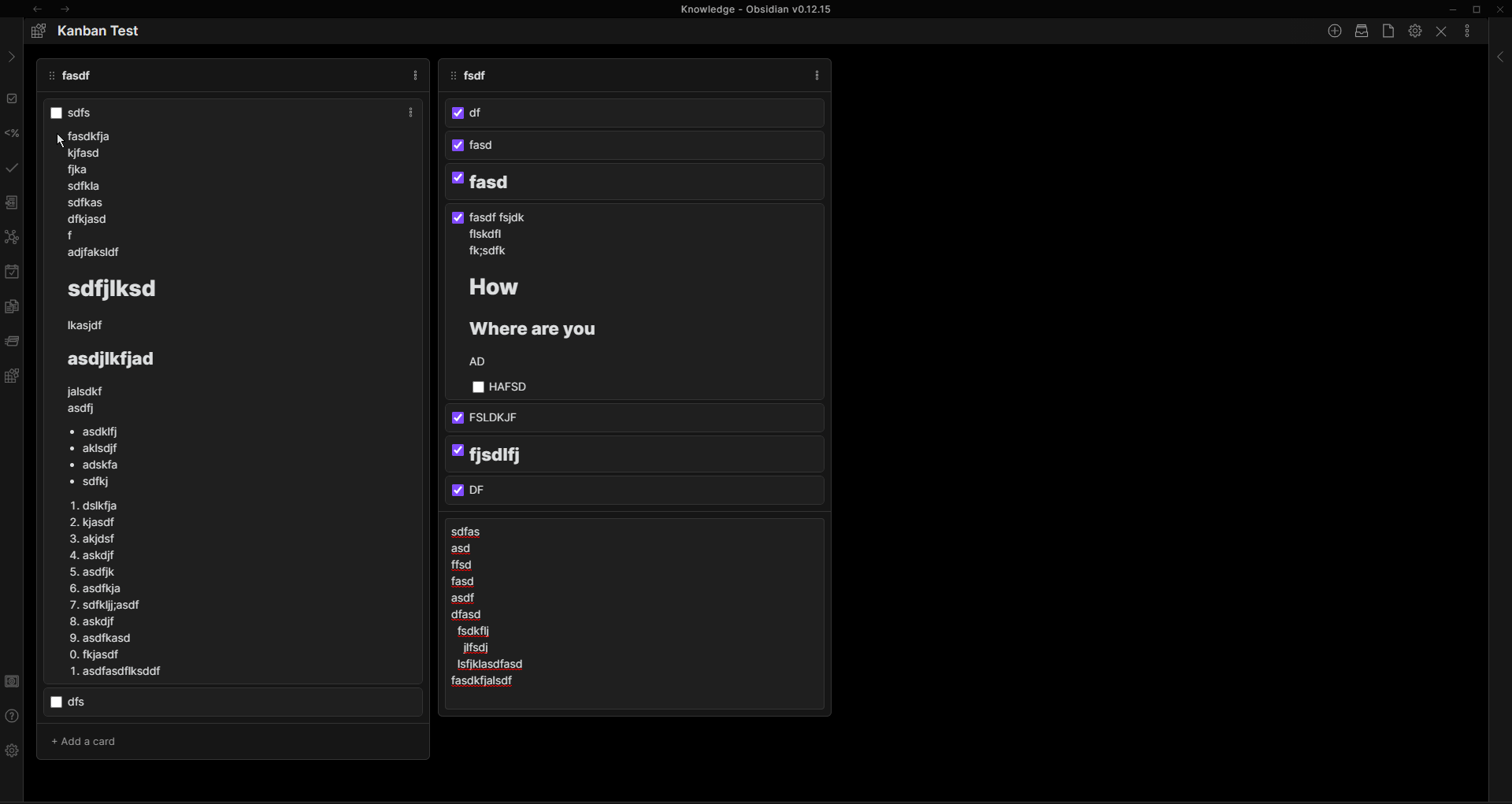Open the Templater icon in left sidebar
This screenshot has height=804, width=1512.
(12, 133)
